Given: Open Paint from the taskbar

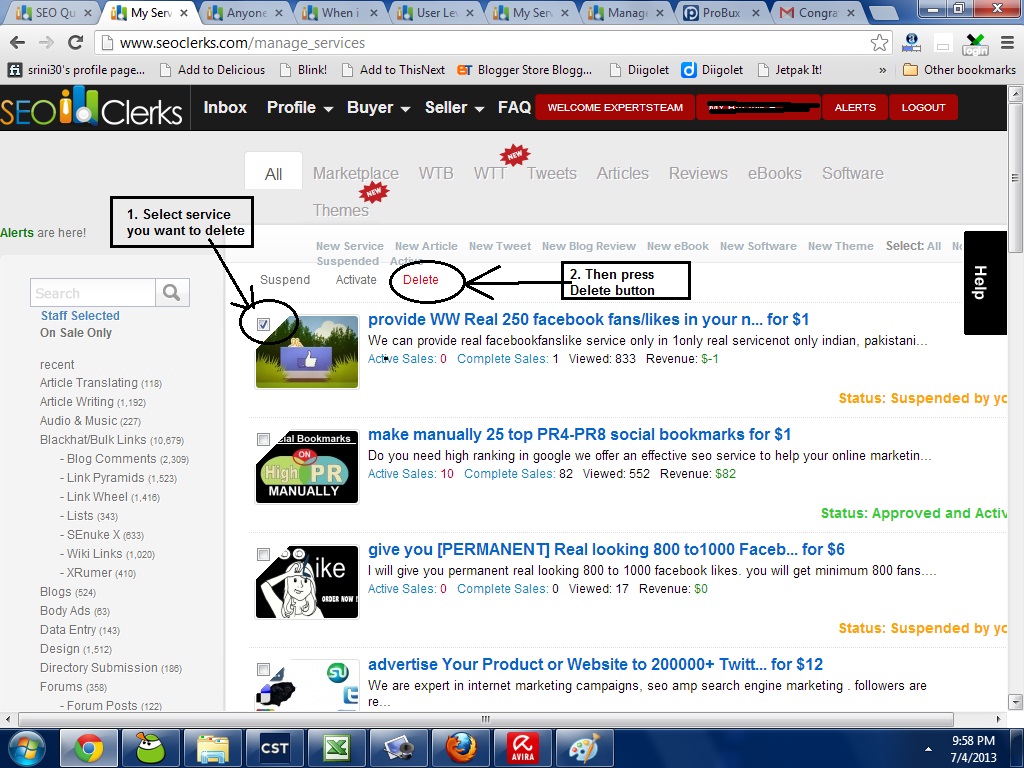Looking at the screenshot, I should pyautogui.click(x=584, y=748).
